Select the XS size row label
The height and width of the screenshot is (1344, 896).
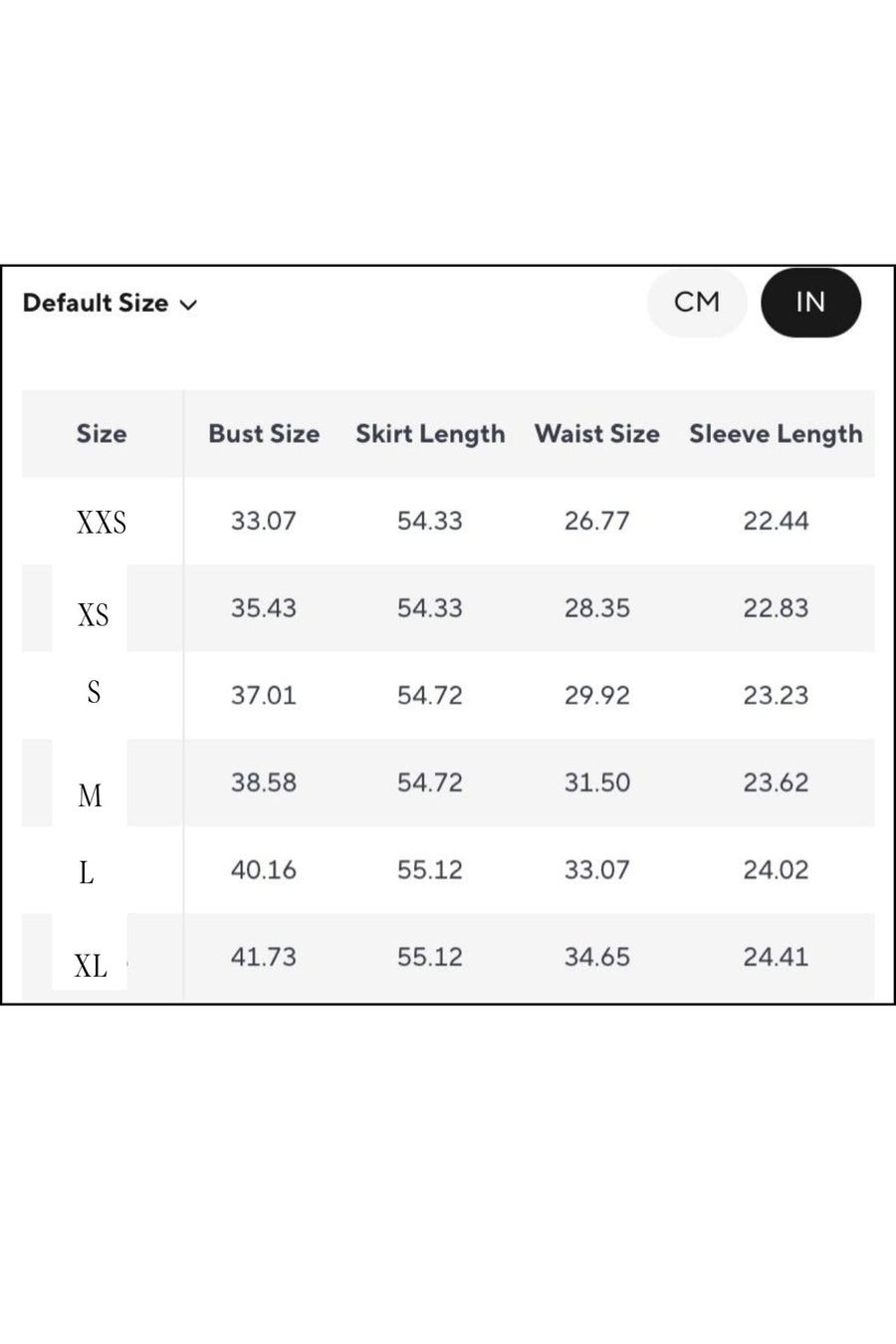[x=94, y=615]
